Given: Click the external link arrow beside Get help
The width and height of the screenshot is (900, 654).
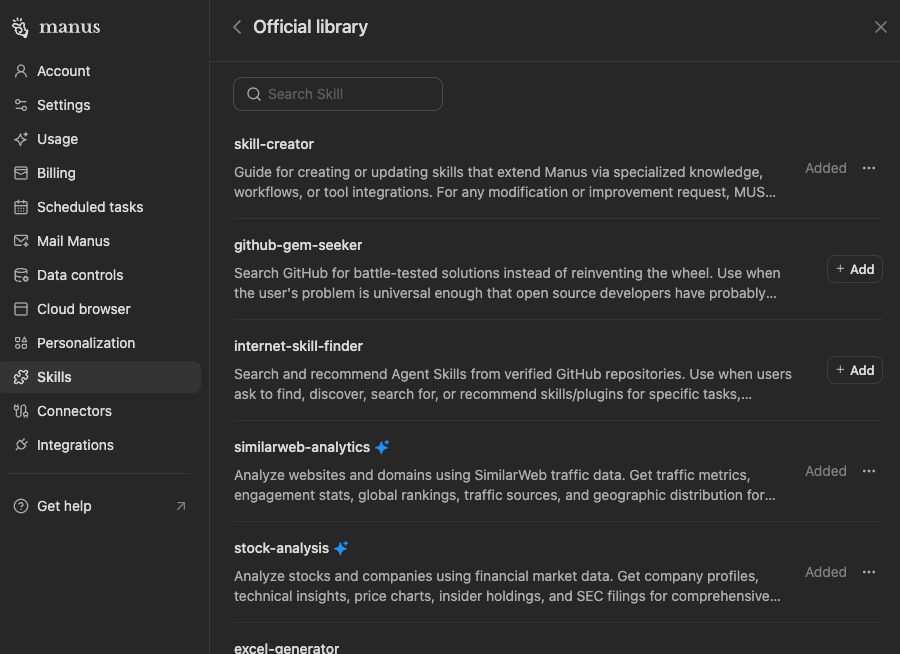Looking at the screenshot, I should tap(181, 506).
